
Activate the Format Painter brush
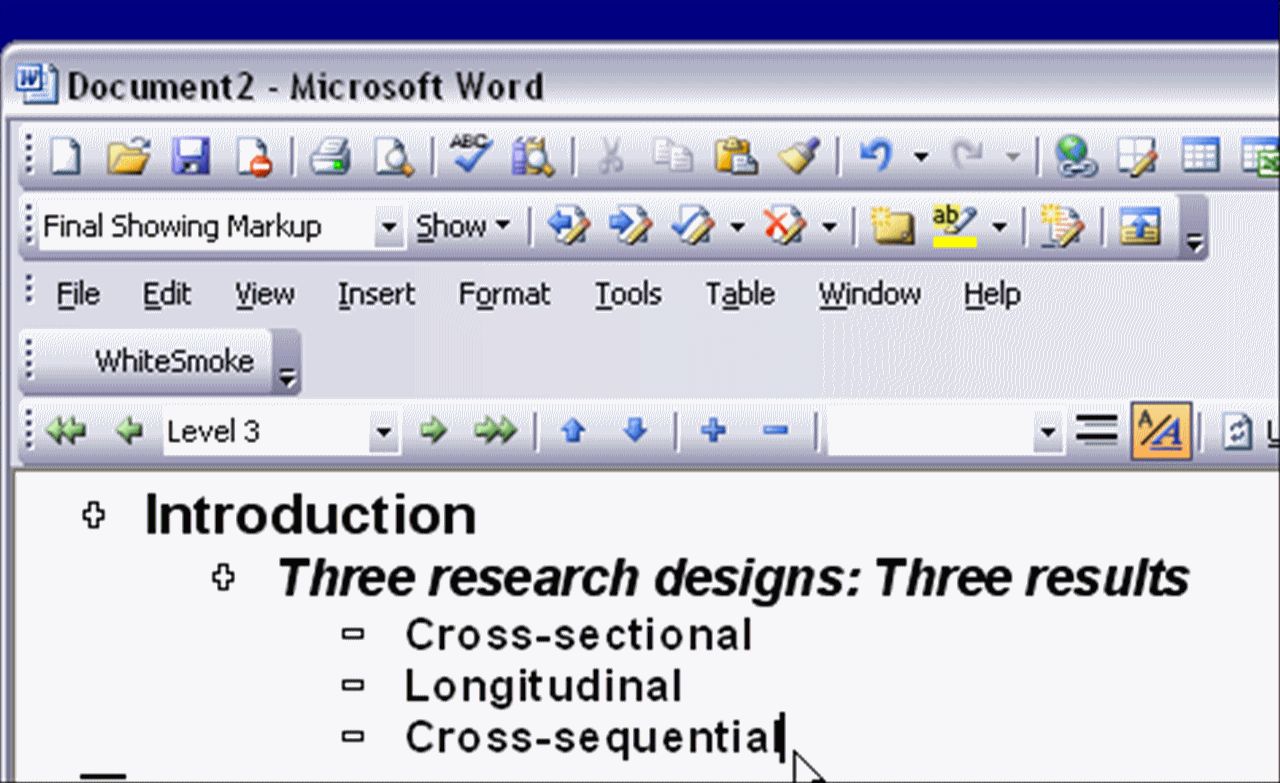[799, 157]
